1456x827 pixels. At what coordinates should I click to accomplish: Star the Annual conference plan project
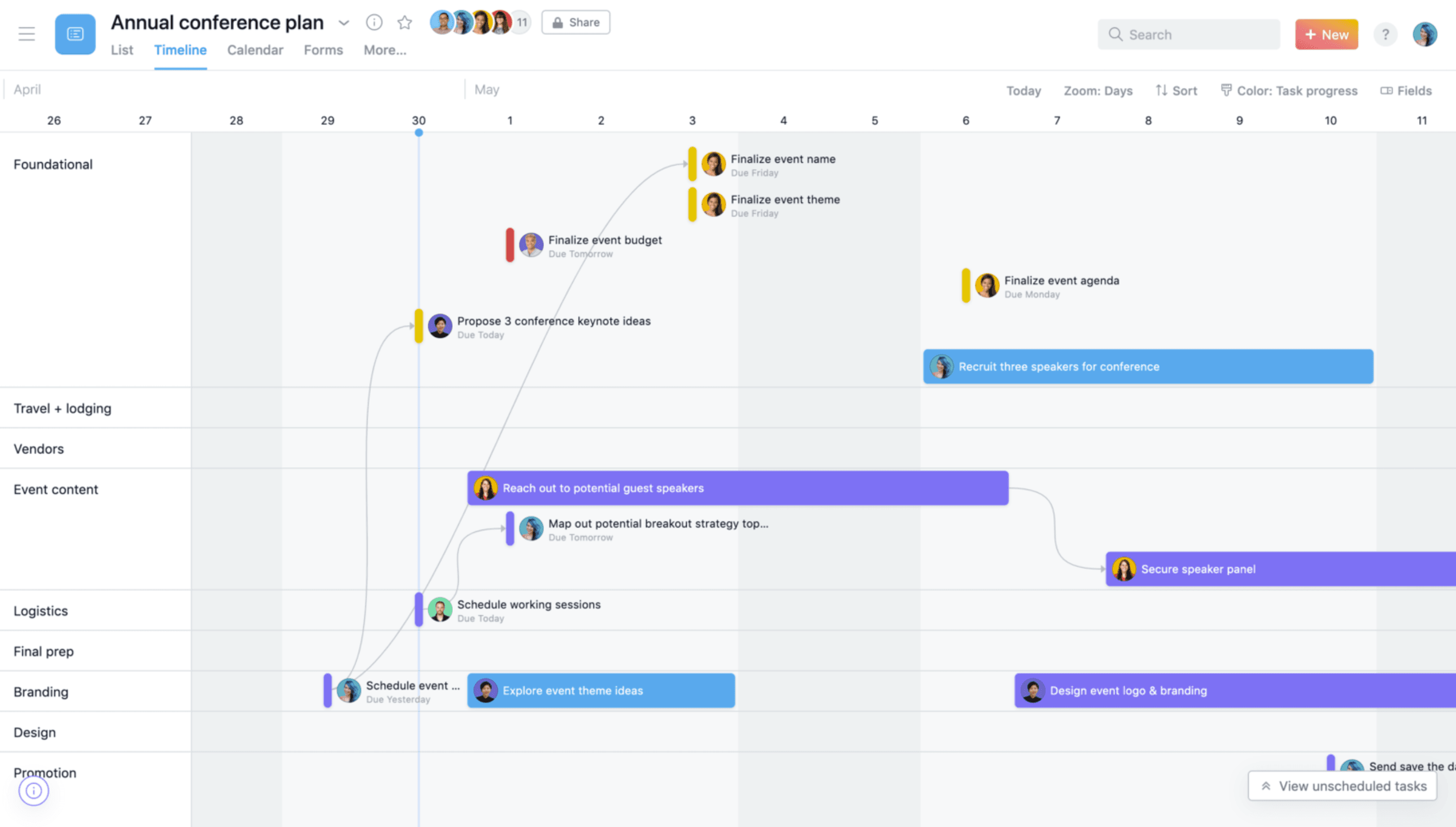[405, 23]
